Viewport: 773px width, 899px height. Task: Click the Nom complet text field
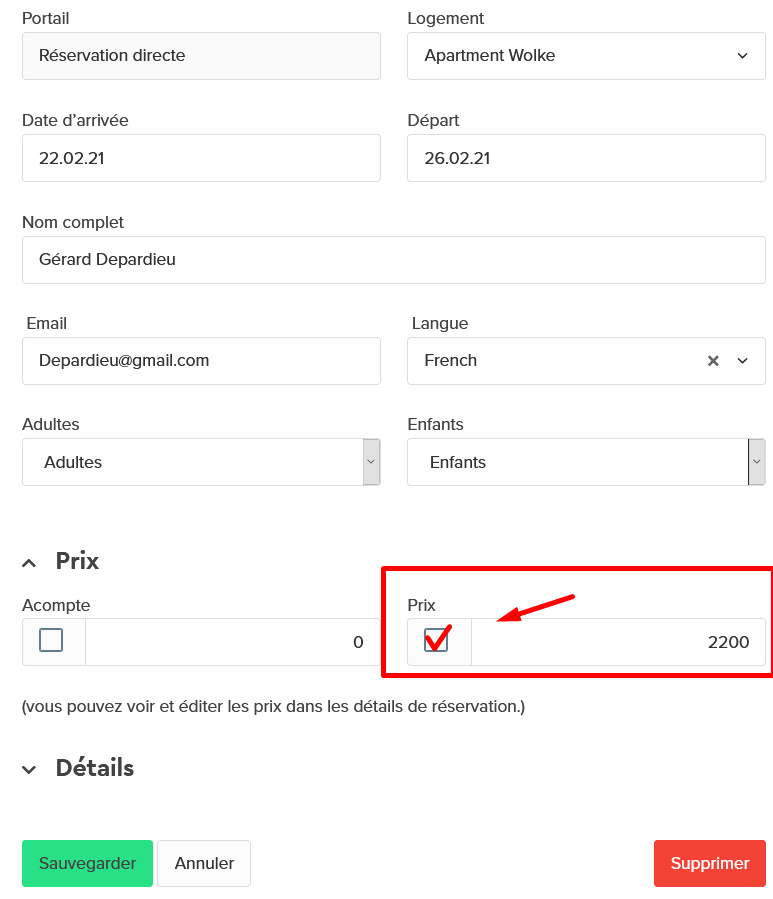tap(394, 260)
